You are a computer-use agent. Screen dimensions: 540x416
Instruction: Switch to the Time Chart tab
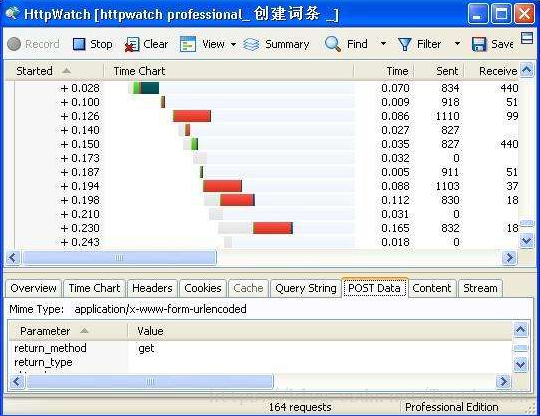tap(94, 288)
